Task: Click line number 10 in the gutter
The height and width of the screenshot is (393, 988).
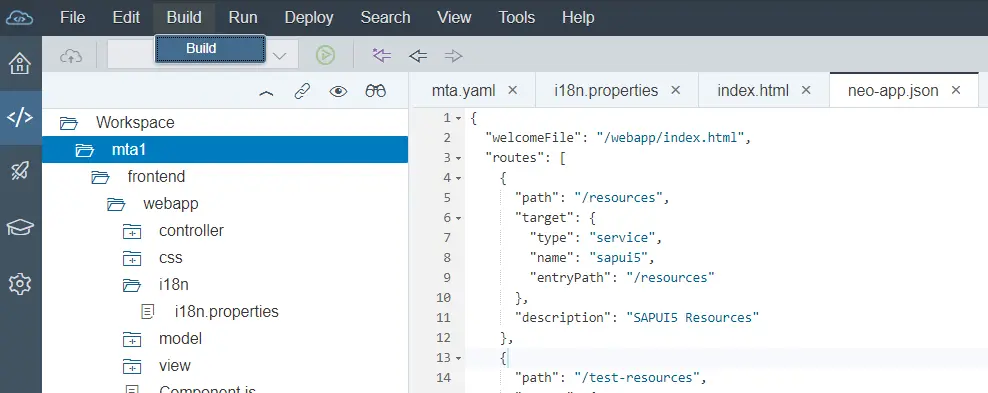Action: [443, 297]
